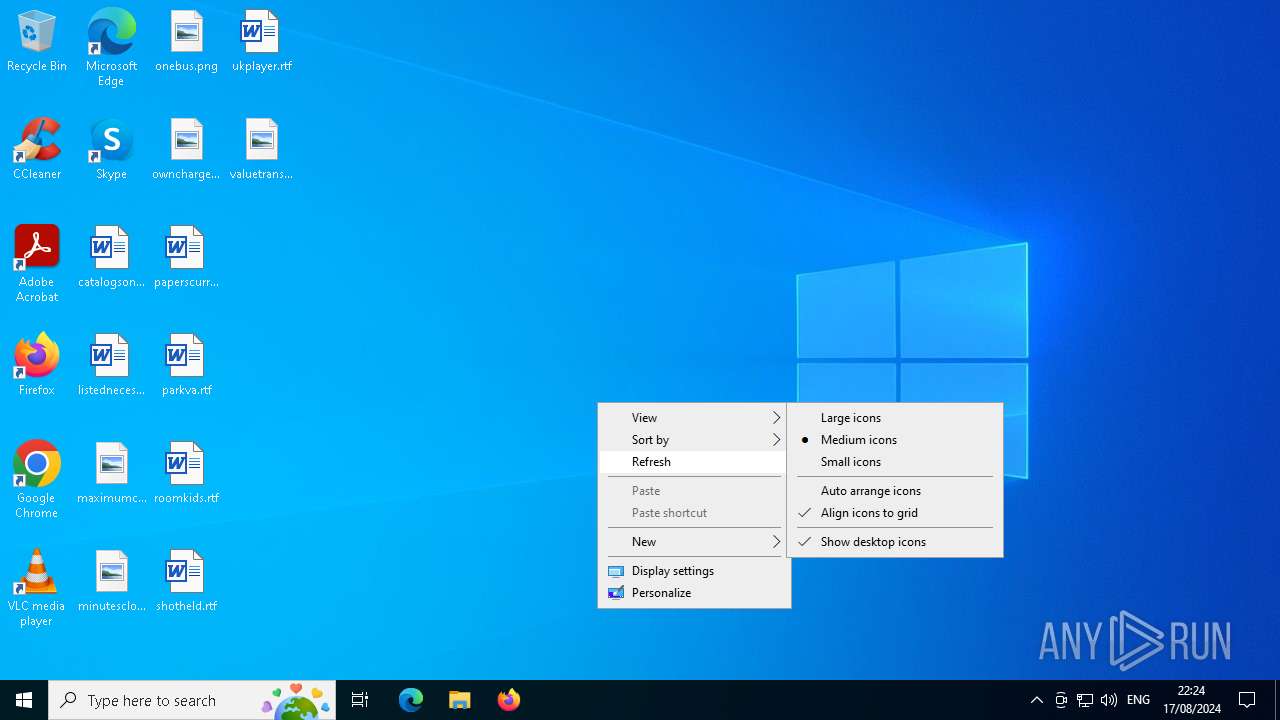The image size is (1280, 720).
Task: Select the VLC media player shortcut
Action: pyautogui.click(x=37, y=588)
